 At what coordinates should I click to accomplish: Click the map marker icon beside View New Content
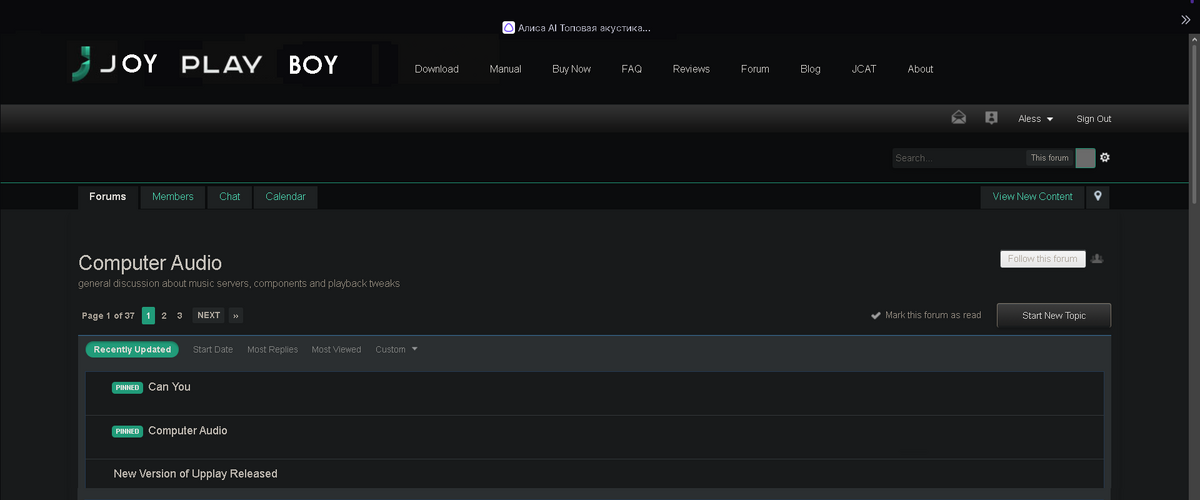[x=1098, y=197]
